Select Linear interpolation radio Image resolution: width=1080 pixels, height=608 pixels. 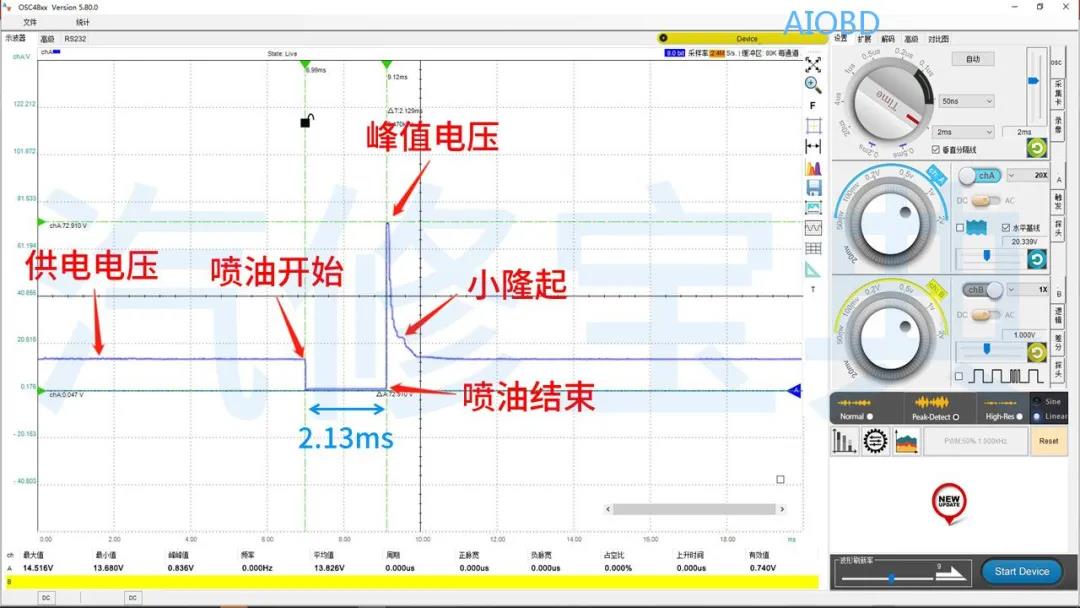[1037, 417]
